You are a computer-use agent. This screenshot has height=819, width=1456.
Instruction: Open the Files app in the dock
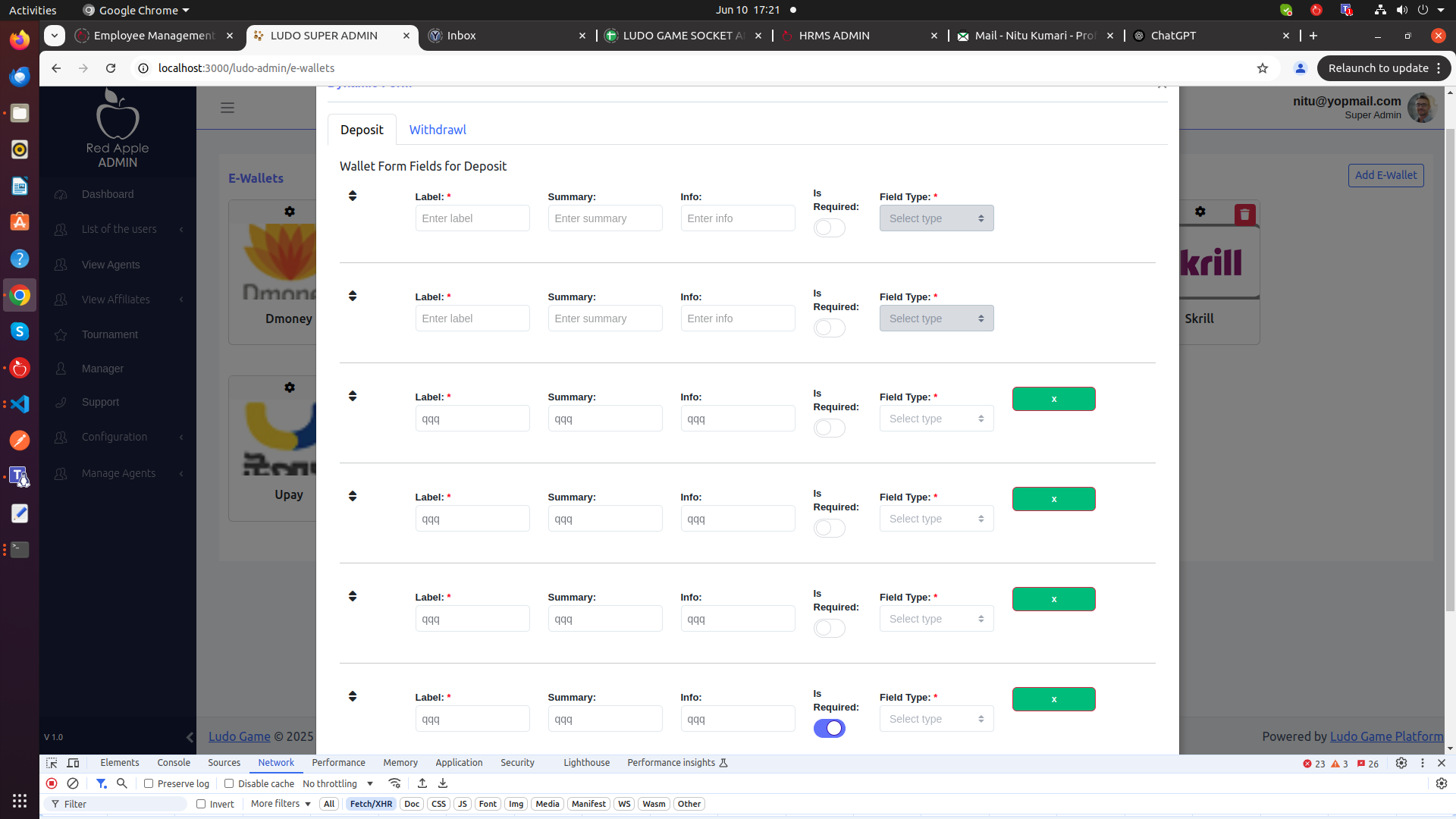pos(20,113)
